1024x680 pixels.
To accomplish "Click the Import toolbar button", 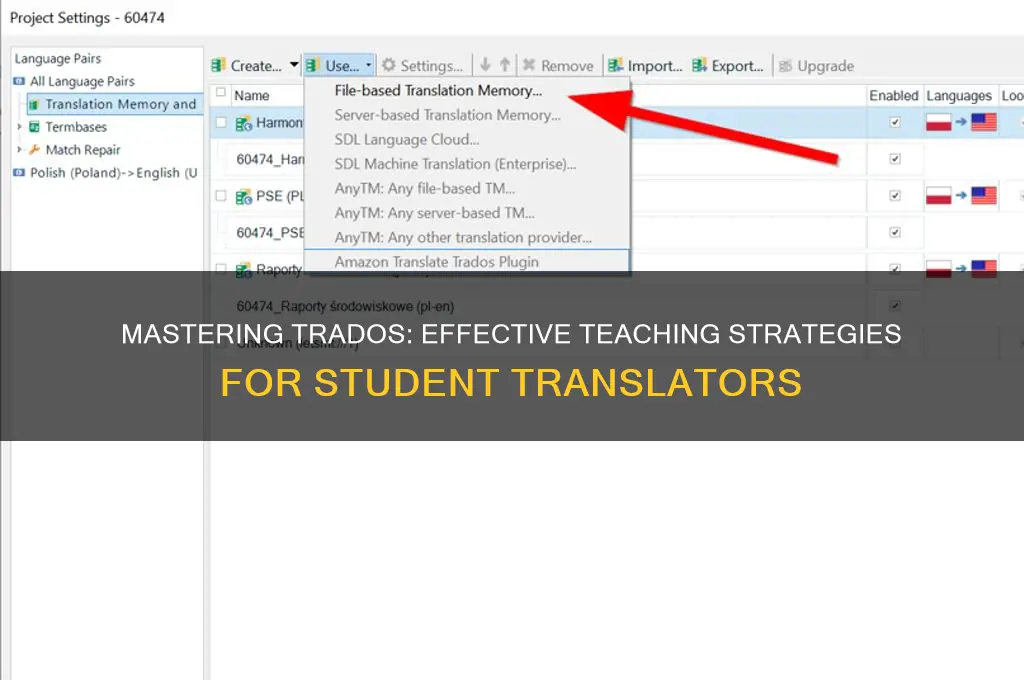I will tap(645, 65).
